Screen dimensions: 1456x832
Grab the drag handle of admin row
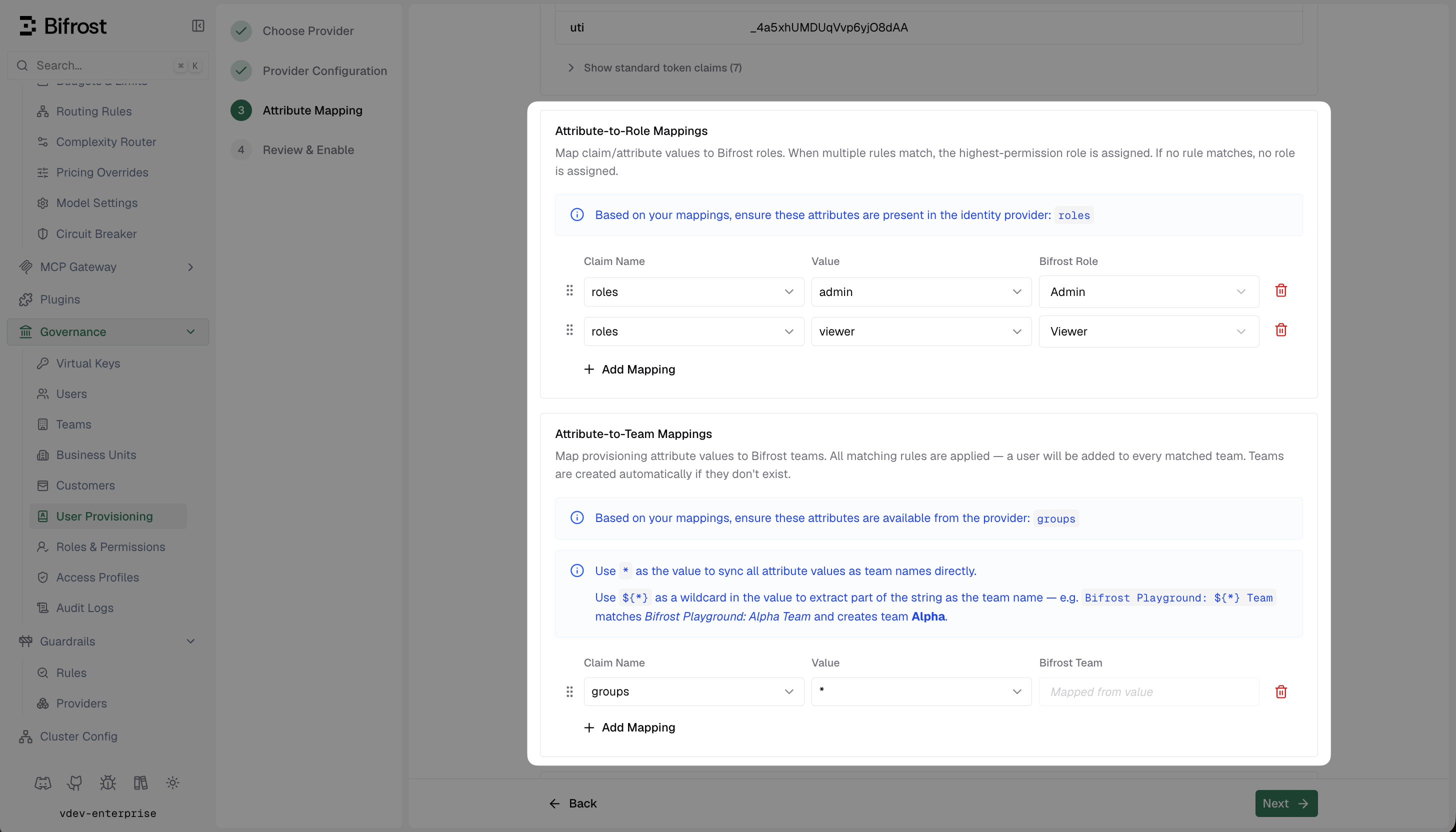coord(569,291)
